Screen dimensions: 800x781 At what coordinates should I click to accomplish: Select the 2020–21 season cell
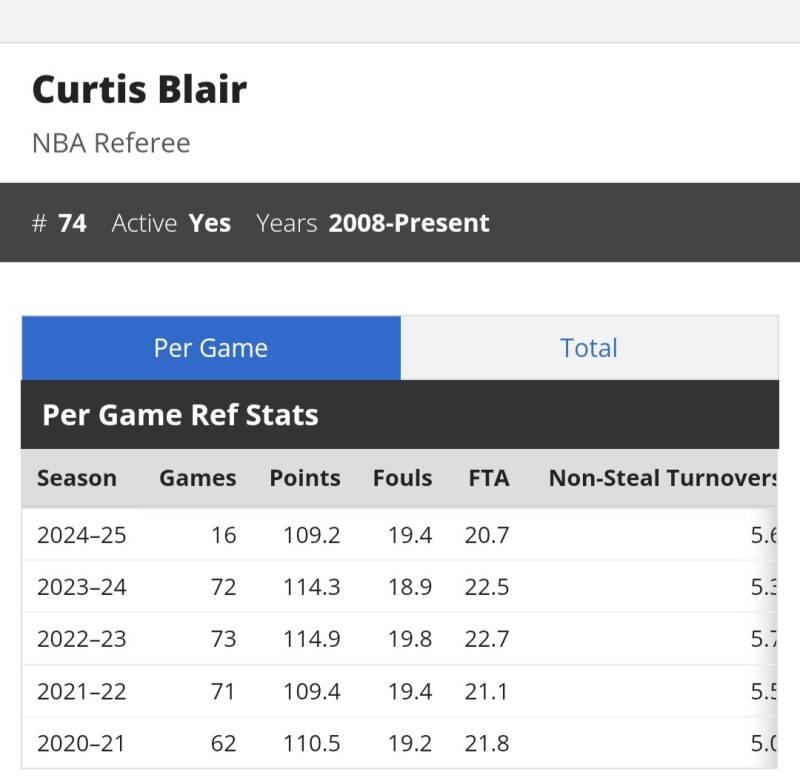[x=82, y=743]
